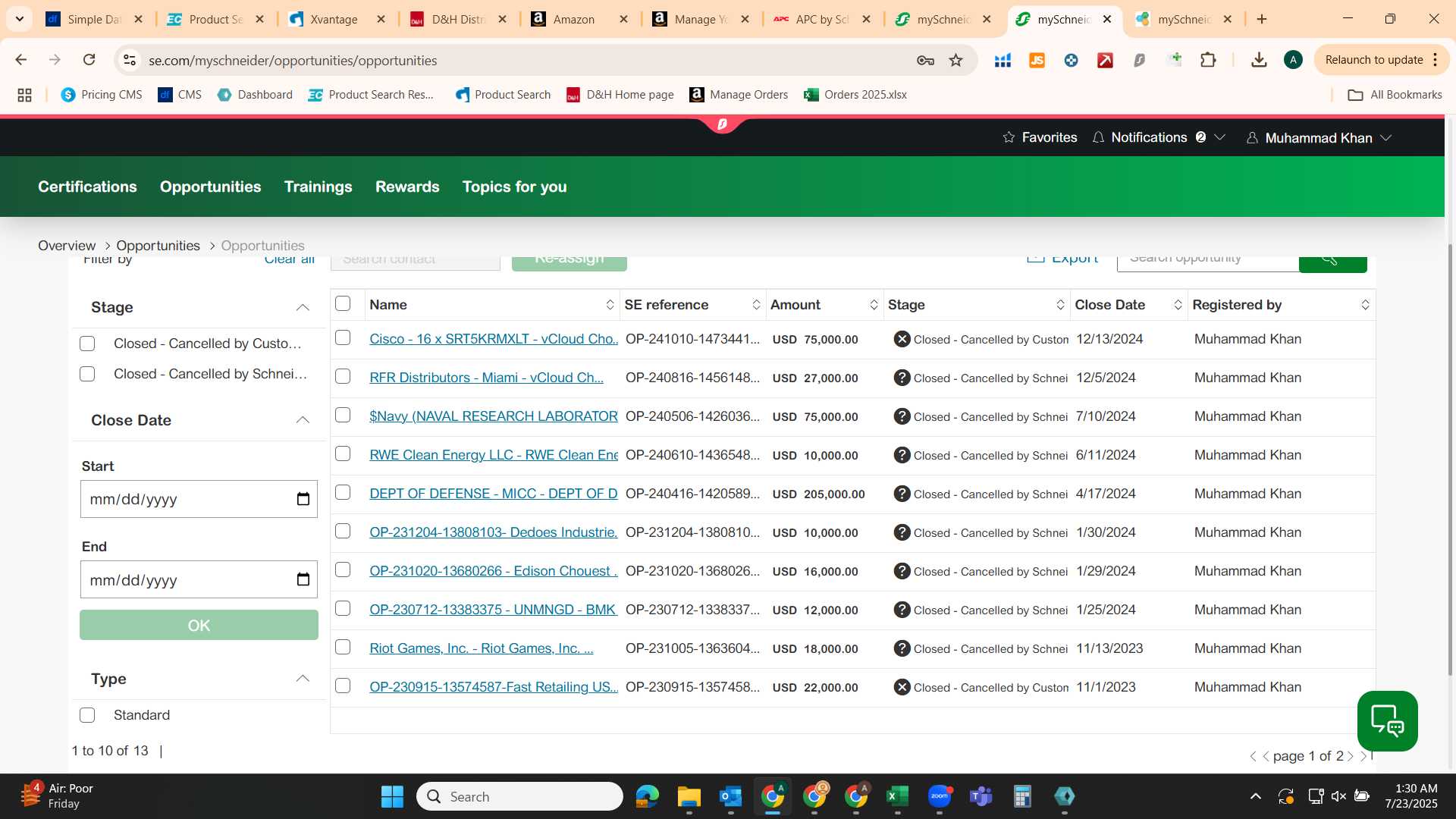Check the Cisco 16 x SRT5KRMXLT row
Screen dimensions: 1456x819
click(x=343, y=337)
